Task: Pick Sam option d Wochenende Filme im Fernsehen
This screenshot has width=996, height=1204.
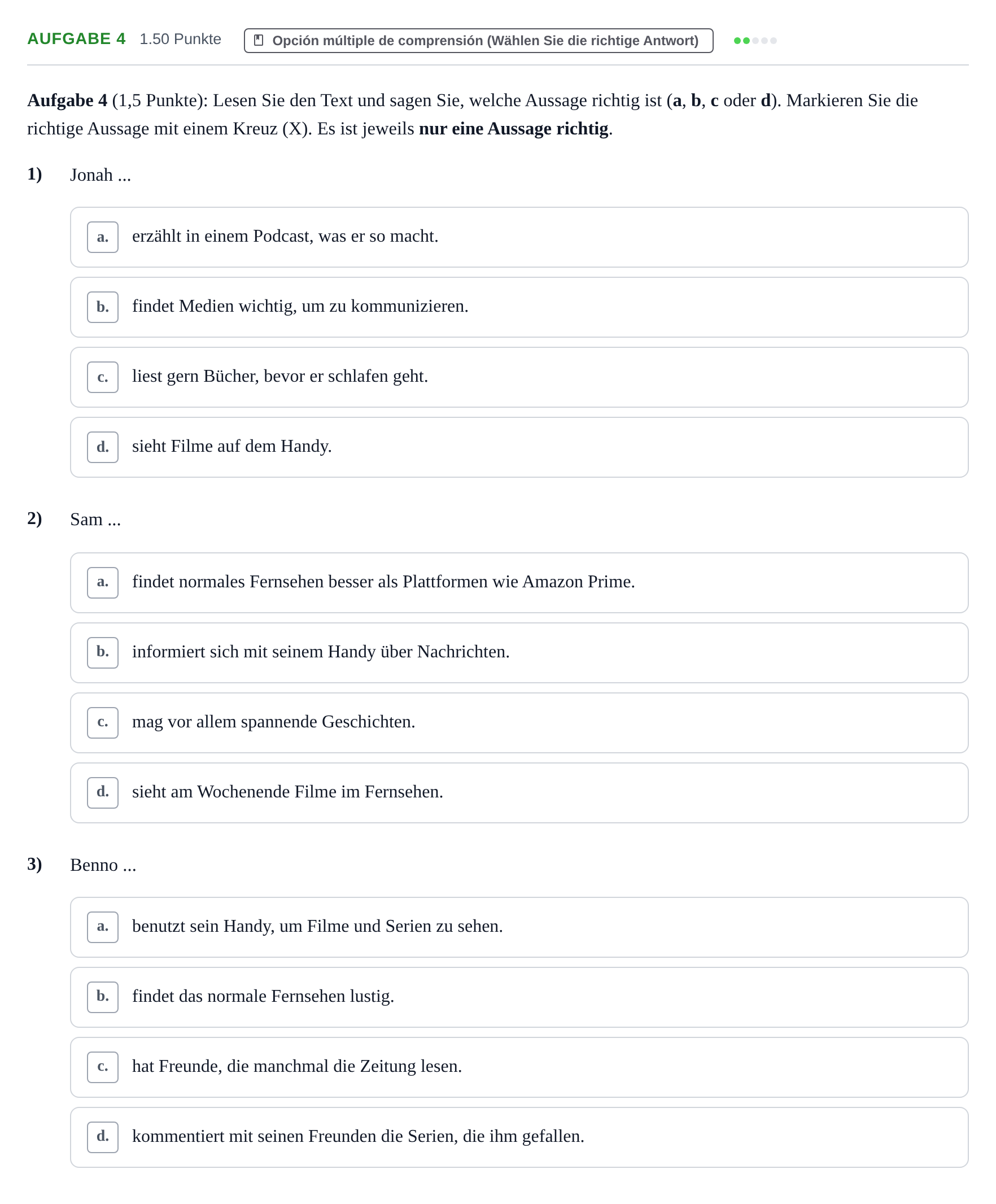Action: [x=519, y=792]
